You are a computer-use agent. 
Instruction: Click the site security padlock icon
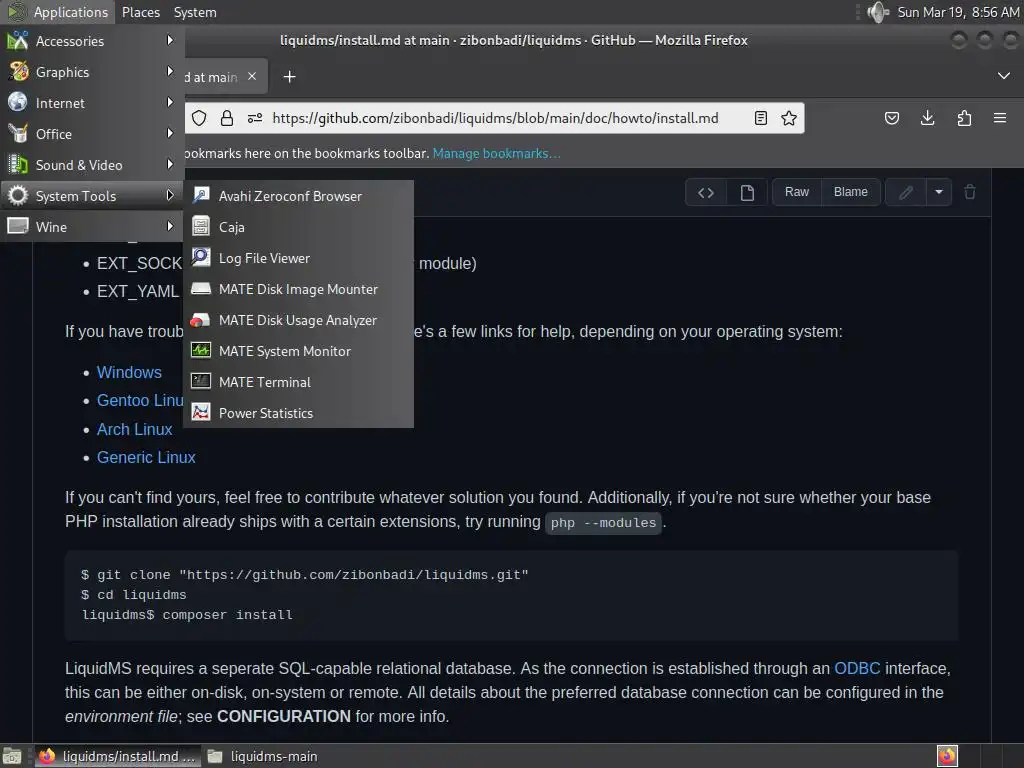click(227, 118)
